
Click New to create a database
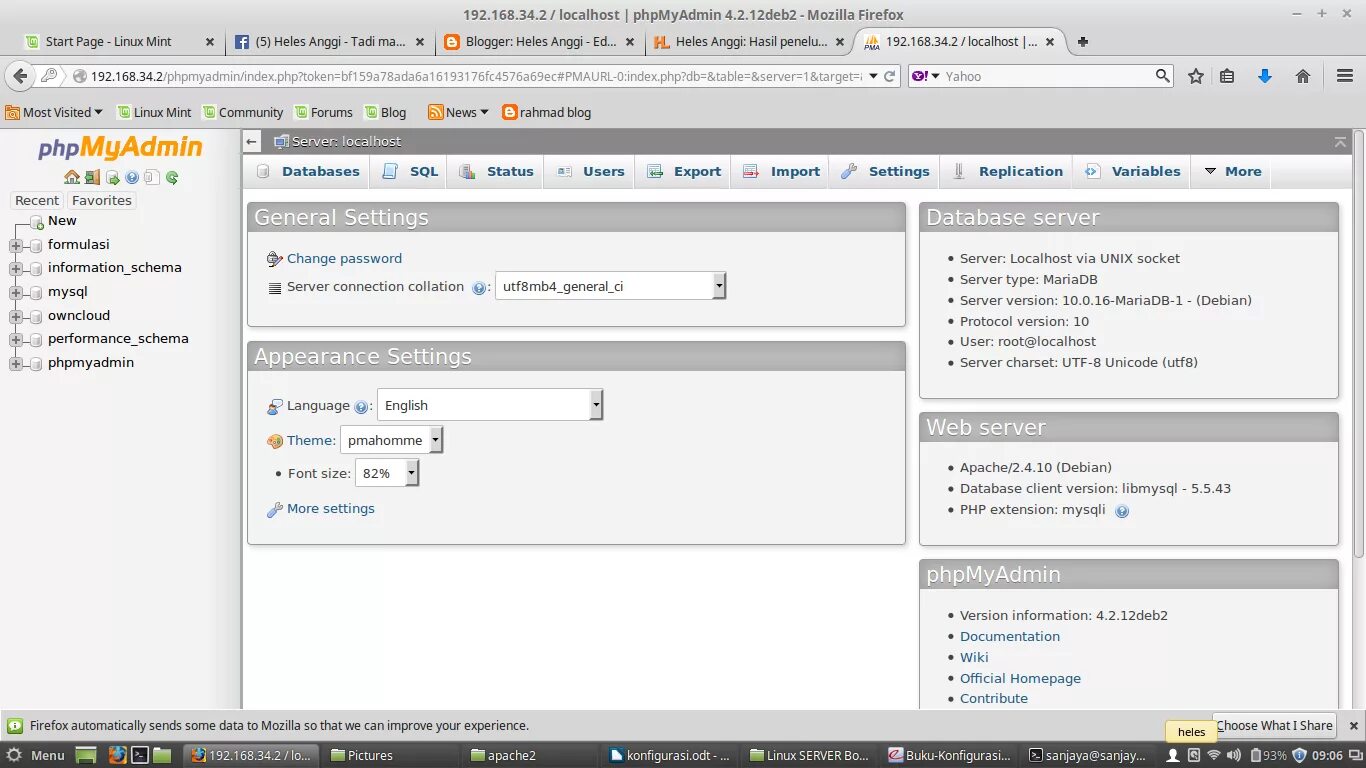click(x=62, y=220)
